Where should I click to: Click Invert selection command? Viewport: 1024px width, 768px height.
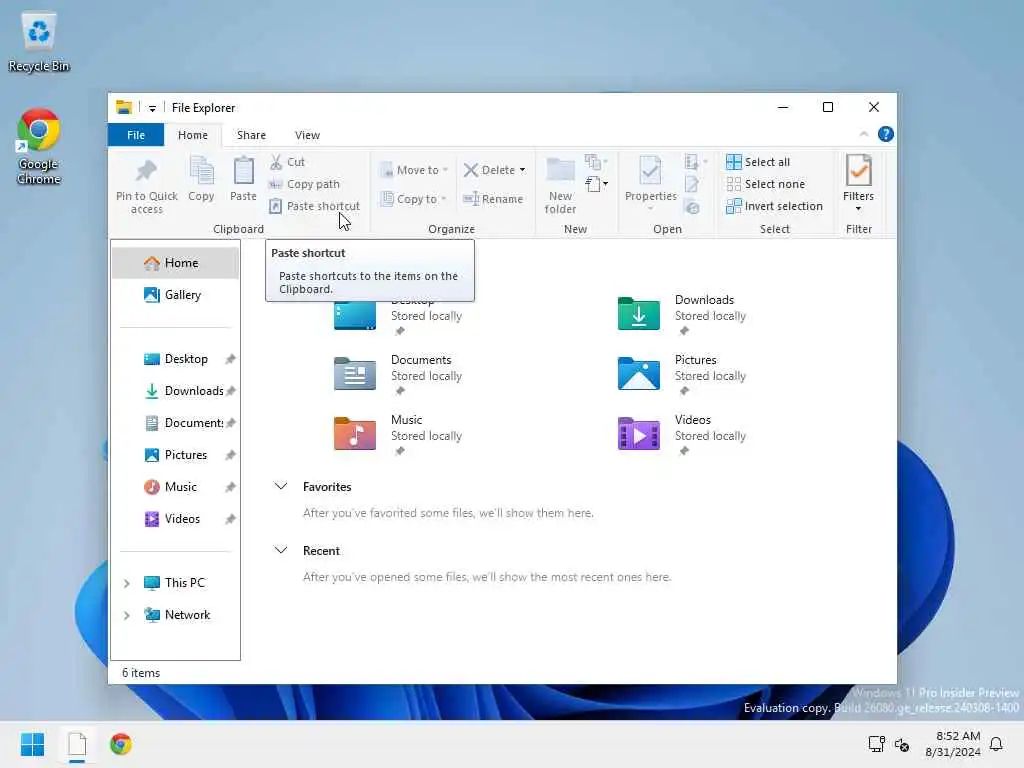tap(775, 206)
